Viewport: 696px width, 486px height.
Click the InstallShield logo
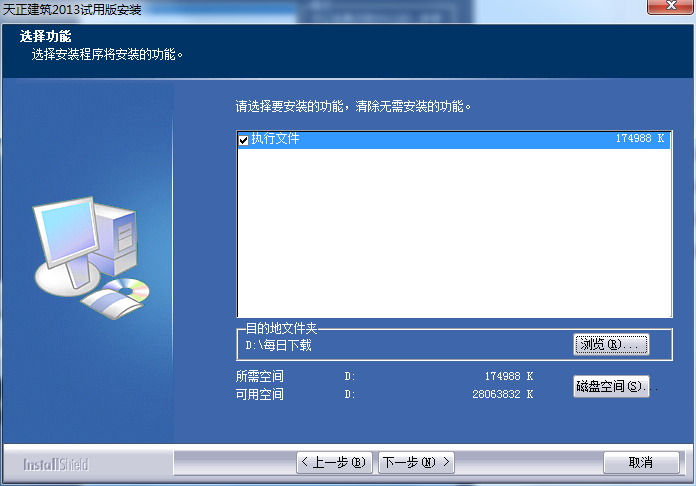pyautogui.click(x=56, y=464)
